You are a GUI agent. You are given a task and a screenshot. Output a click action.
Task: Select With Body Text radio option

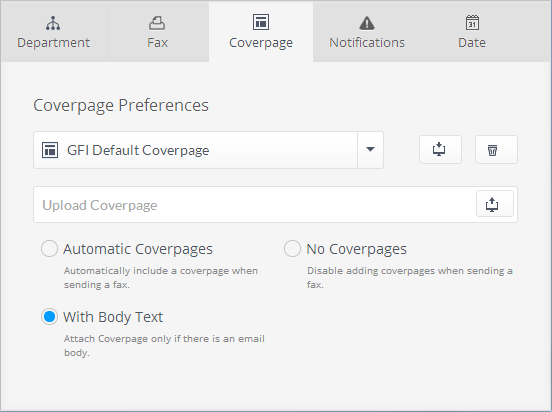point(49,317)
